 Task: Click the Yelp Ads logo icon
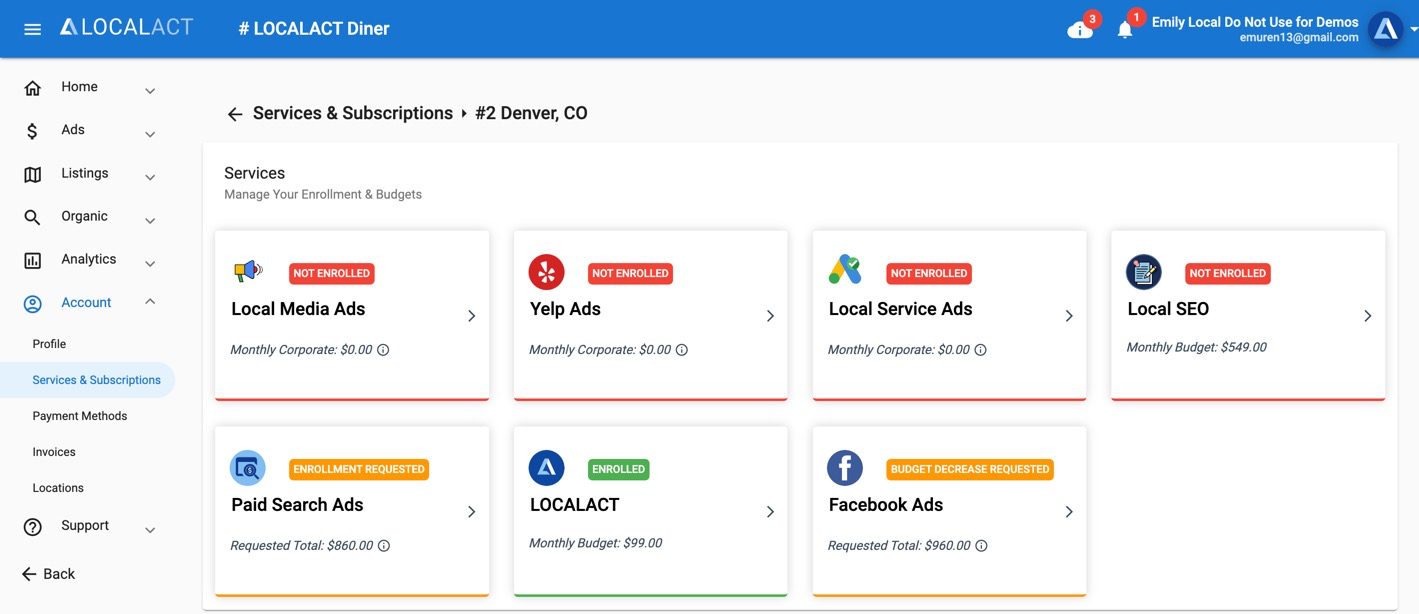[546, 272]
